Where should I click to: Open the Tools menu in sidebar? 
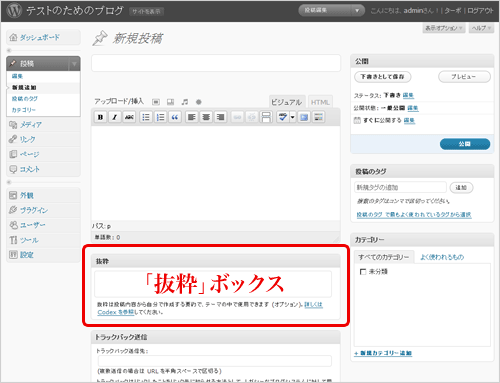[x=43, y=240]
